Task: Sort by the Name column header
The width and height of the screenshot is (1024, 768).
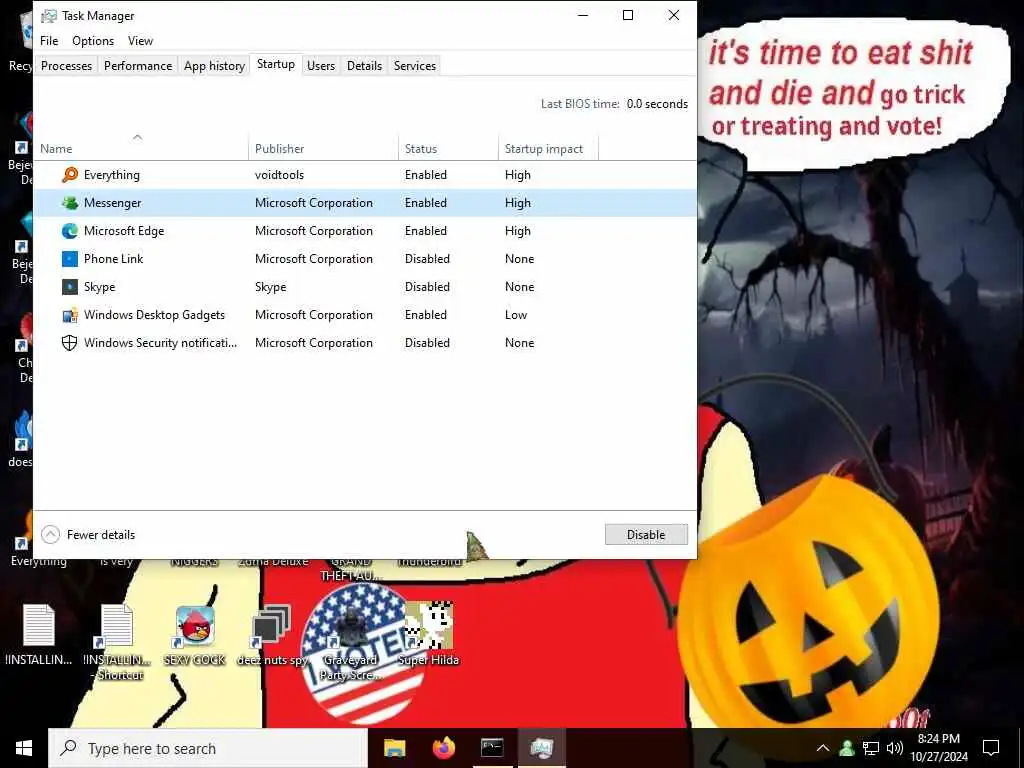Action: [x=141, y=147]
